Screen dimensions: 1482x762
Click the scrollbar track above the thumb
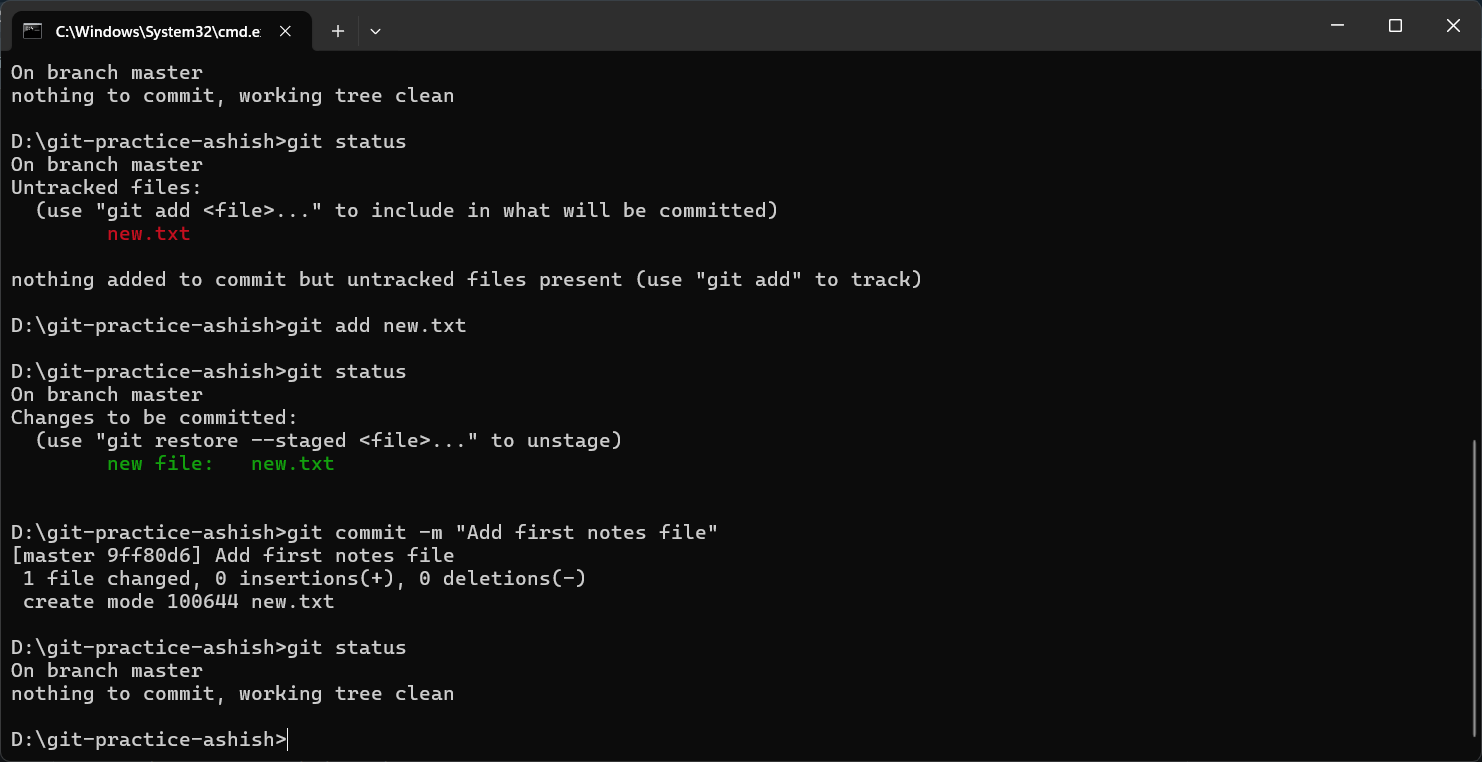1473,250
